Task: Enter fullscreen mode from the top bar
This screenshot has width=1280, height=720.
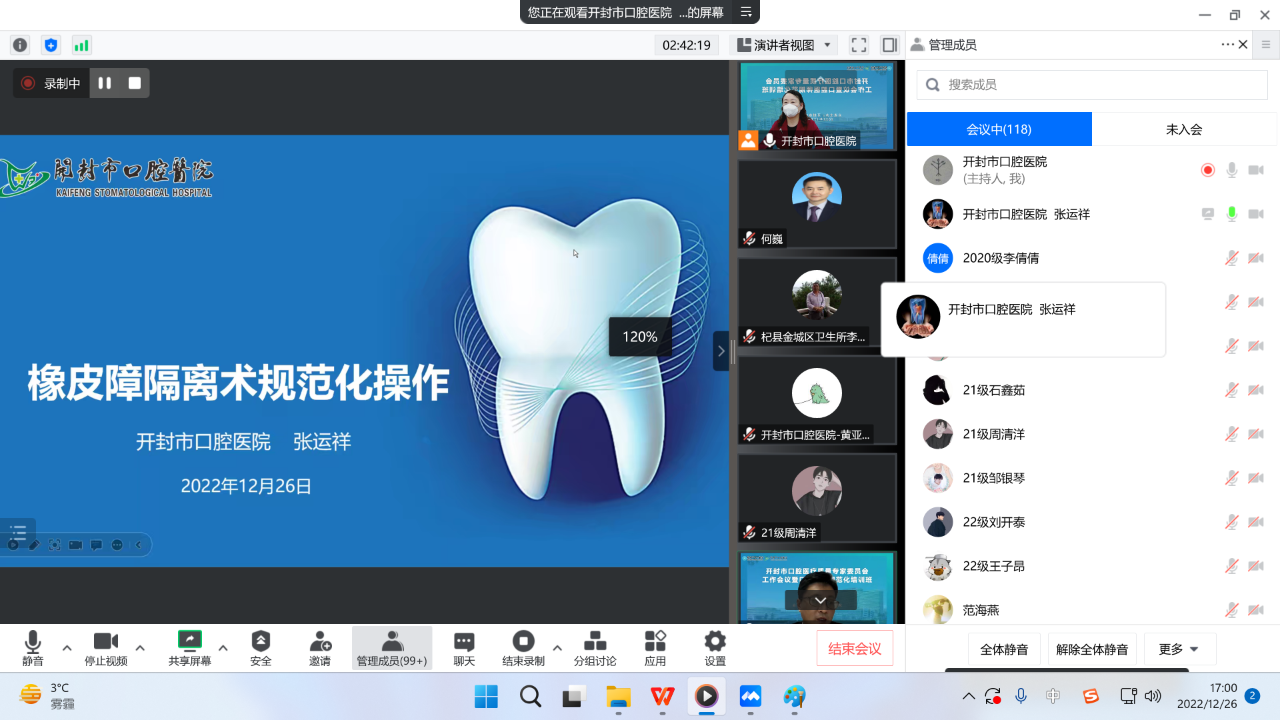Action: coord(858,44)
